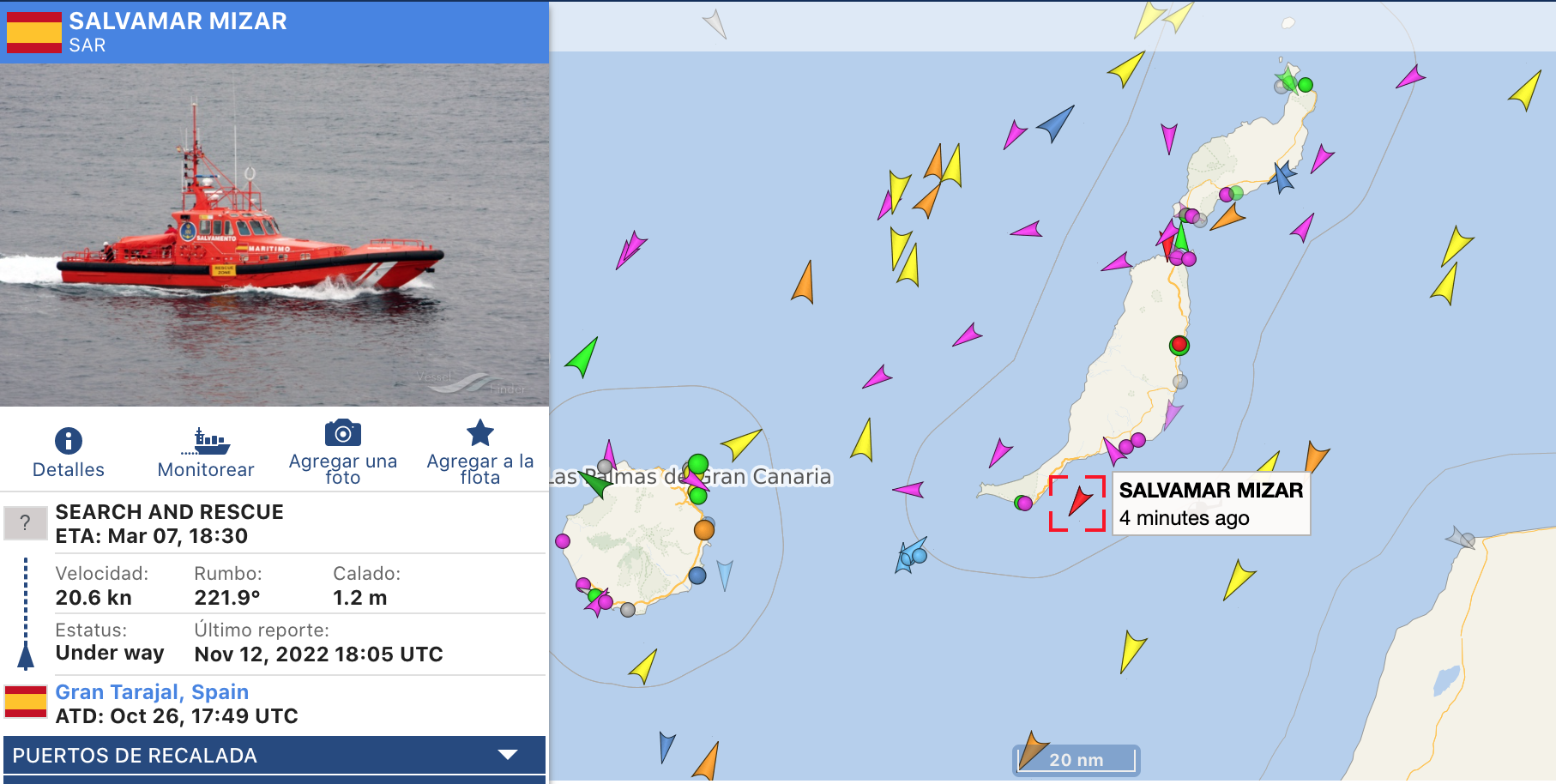This screenshot has height=784, width=1556.
Task: Open the Gran Tarajal, Spain port link
Action: click(152, 692)
